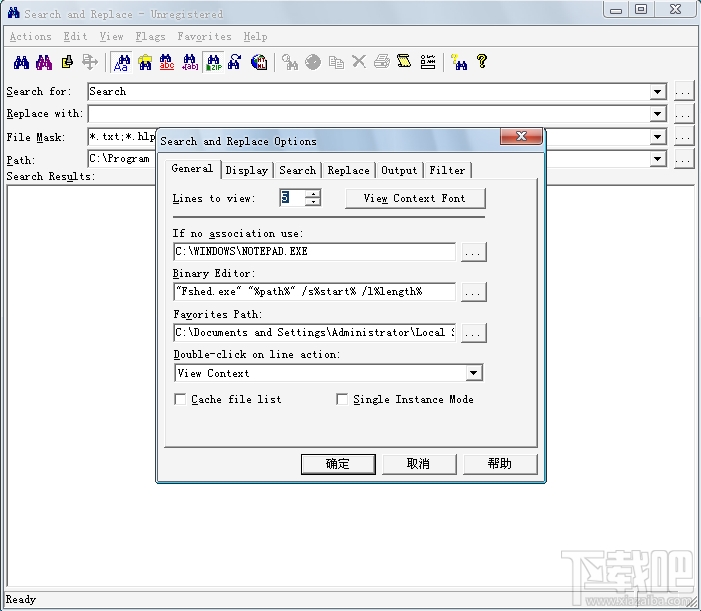Enable the Single Instance Mode checkbox
Screen dimensions: 701x611
click(342, 399)
